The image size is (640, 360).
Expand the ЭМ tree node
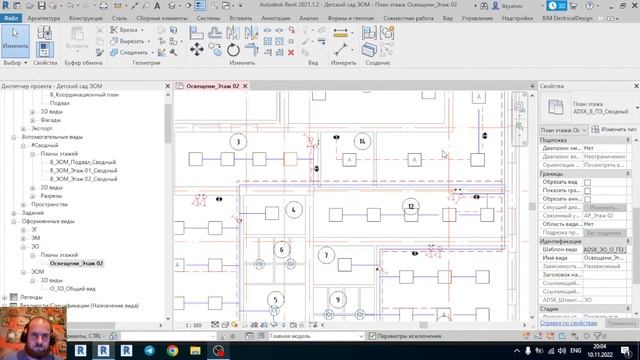coord(23,238)
